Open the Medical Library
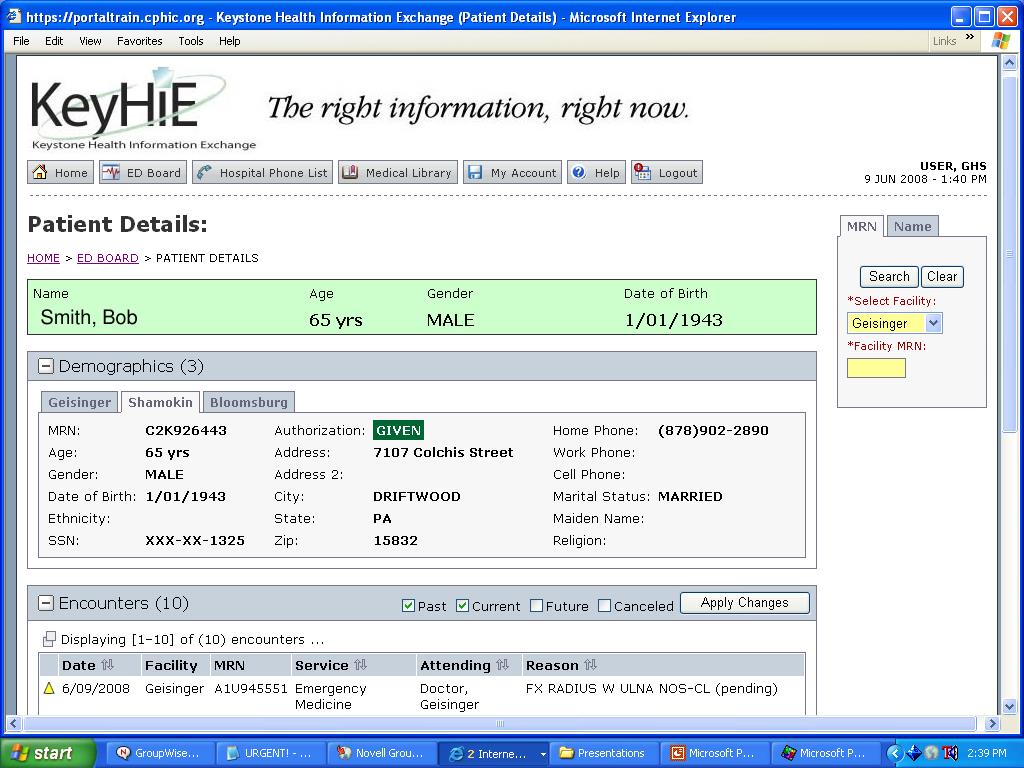The height and width of the screenshot is (768, 1024). [398, 172]
